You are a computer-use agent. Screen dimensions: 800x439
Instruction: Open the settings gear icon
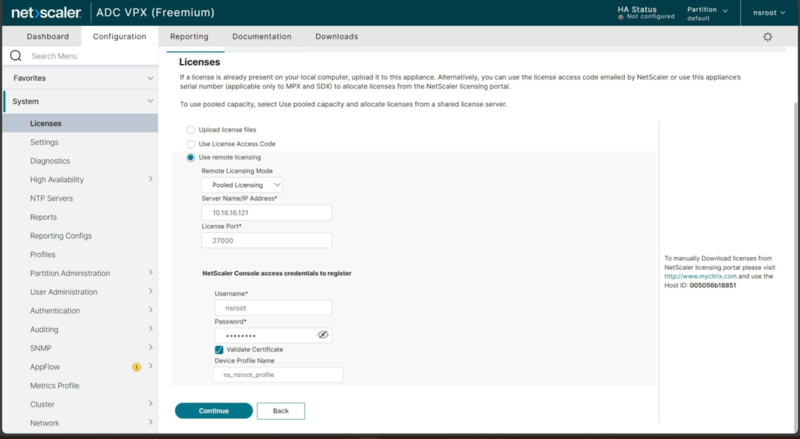click(767, 37)
